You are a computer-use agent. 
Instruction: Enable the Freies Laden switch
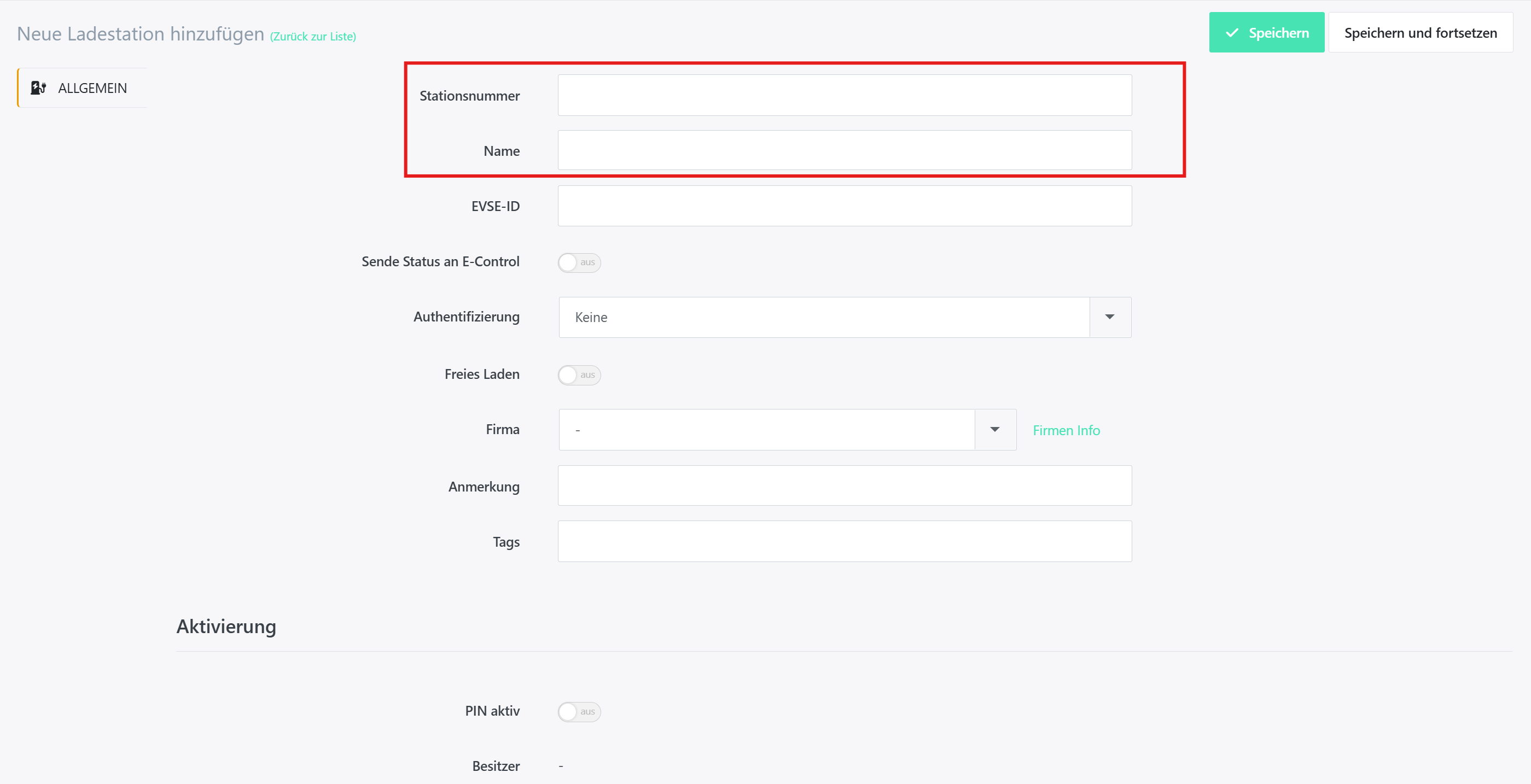(578, 375)
